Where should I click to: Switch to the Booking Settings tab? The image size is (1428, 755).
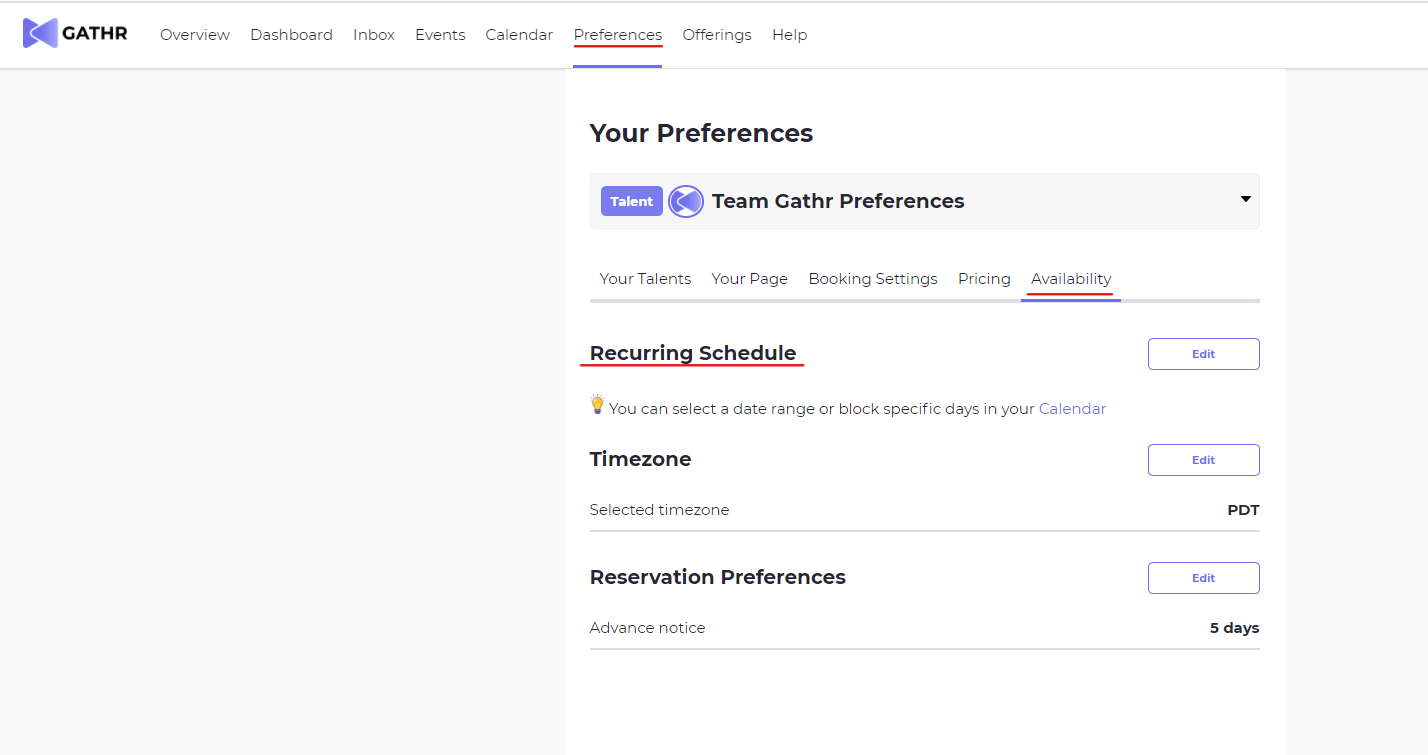click(x=873, y=279)
